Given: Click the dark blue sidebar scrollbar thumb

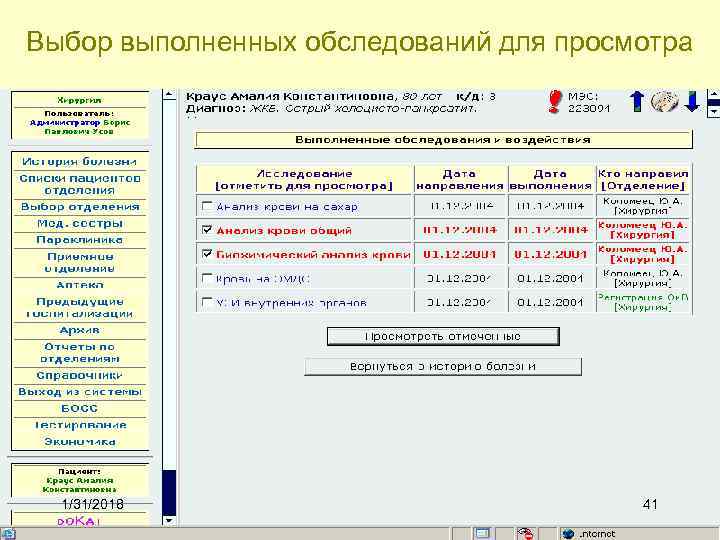Looking at the screenshot, I should tap(169, 492).
